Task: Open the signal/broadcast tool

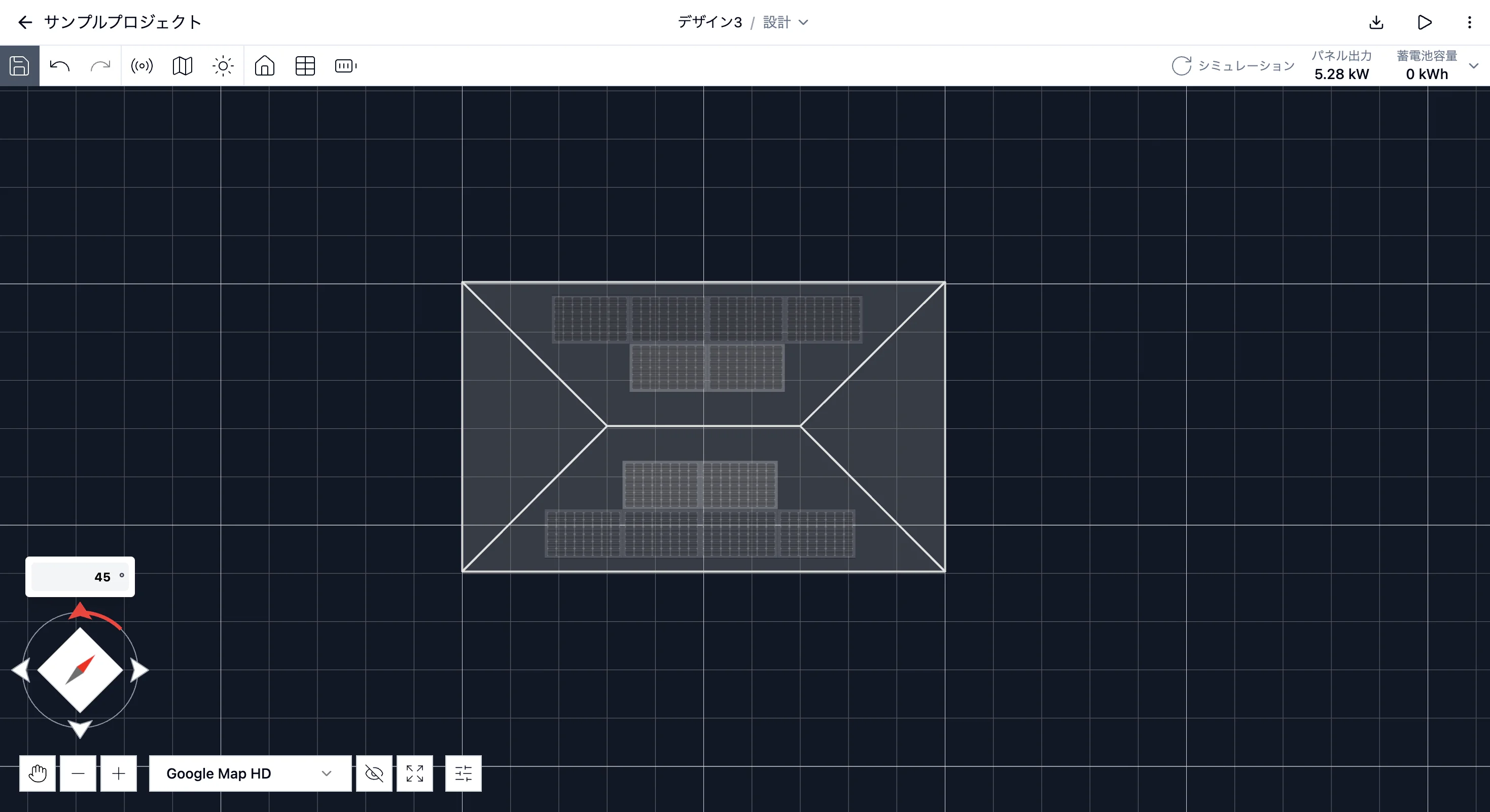Action: coord(141,66)
